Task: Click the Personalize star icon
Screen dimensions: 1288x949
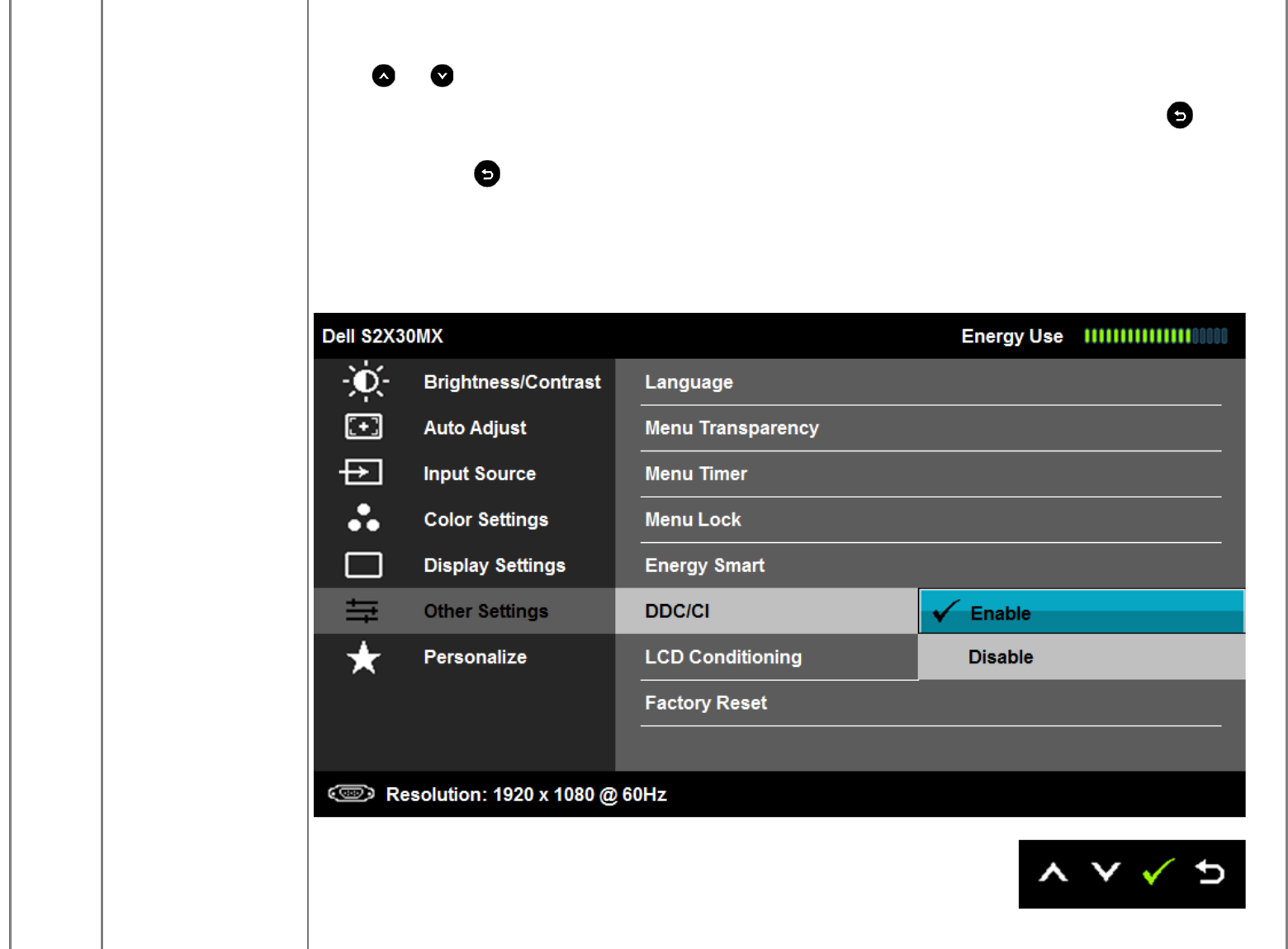Action: (363, 658)
